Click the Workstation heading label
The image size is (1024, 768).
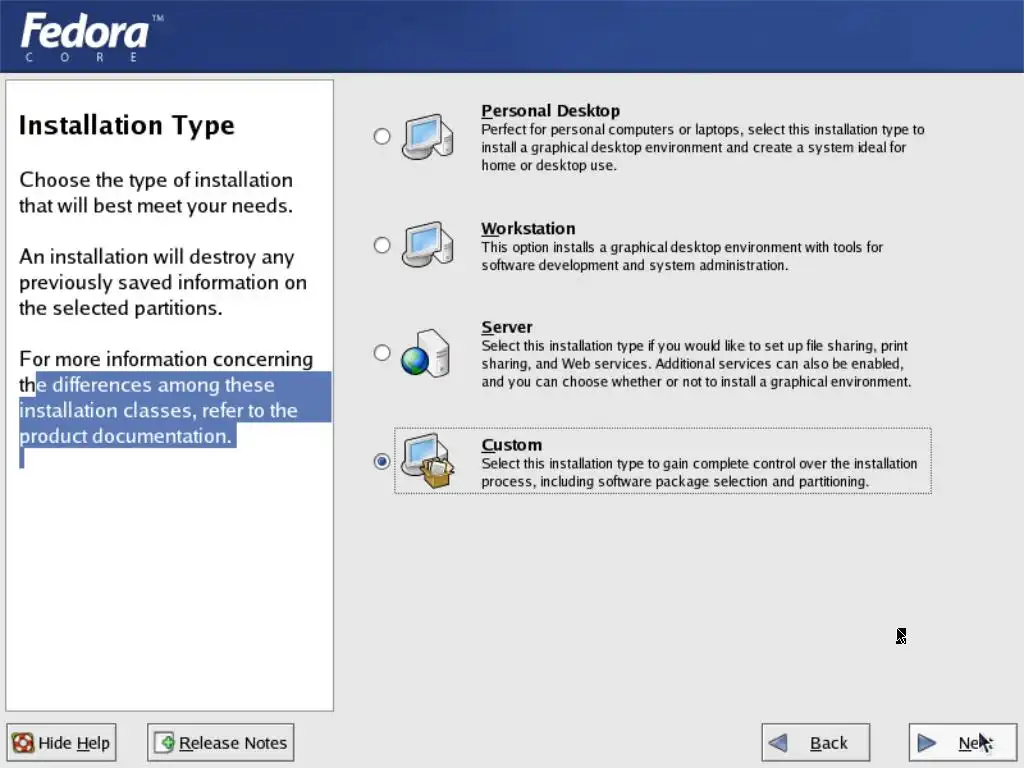(x=528, y=229)
